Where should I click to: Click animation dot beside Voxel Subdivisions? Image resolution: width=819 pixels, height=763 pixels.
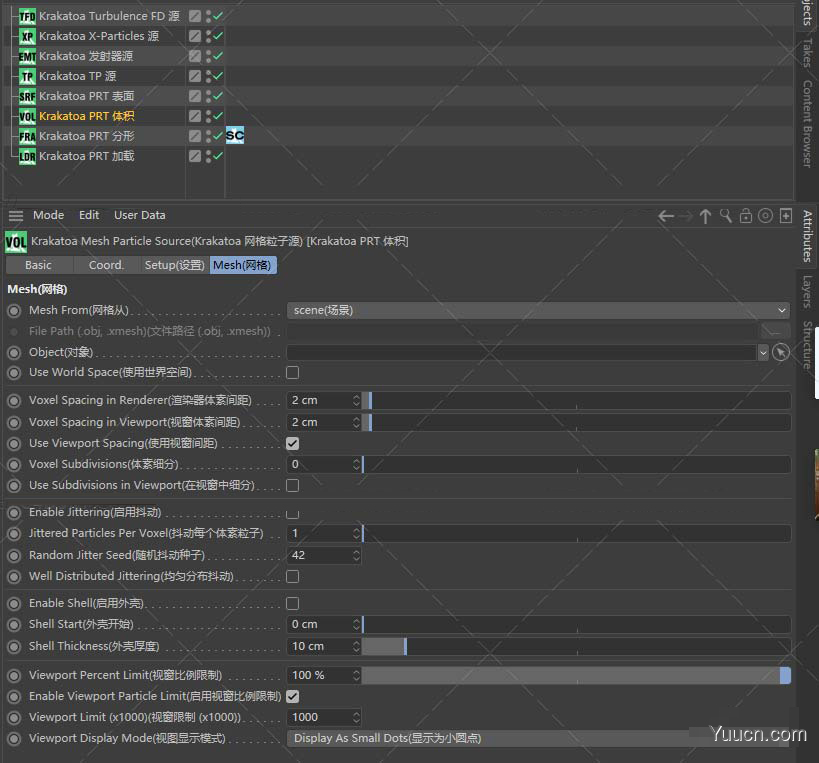coord(14,465)
